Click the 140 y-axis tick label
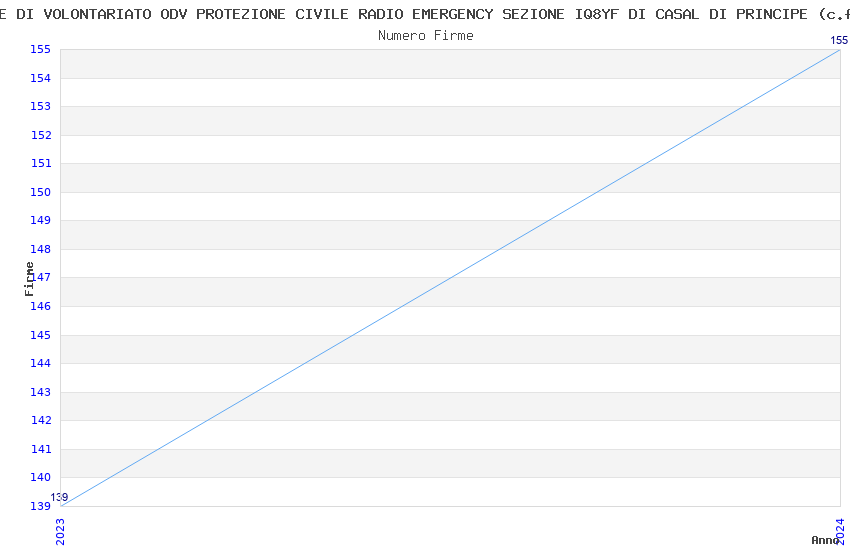 point(41,477)
